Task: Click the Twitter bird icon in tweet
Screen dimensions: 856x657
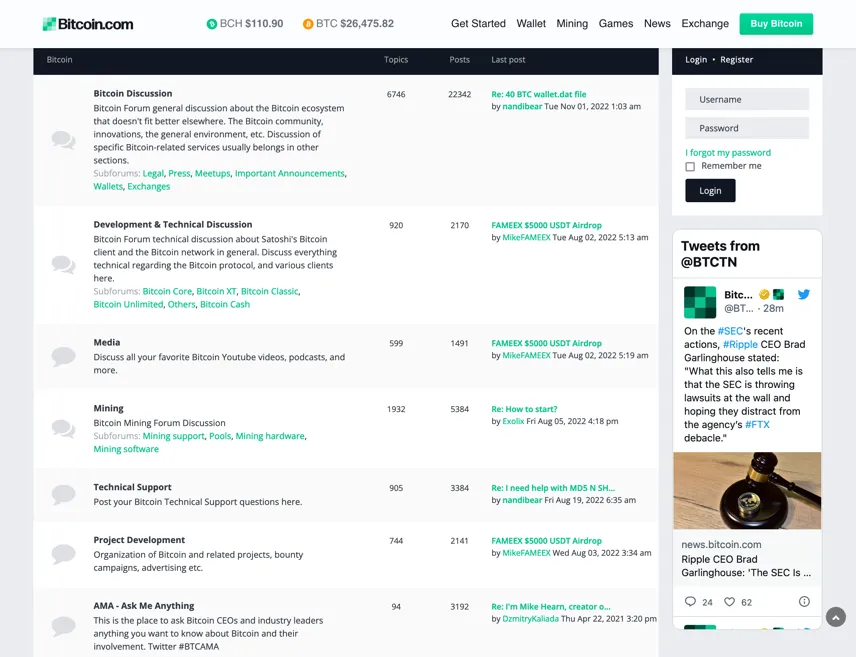Action: click(804, 294)
